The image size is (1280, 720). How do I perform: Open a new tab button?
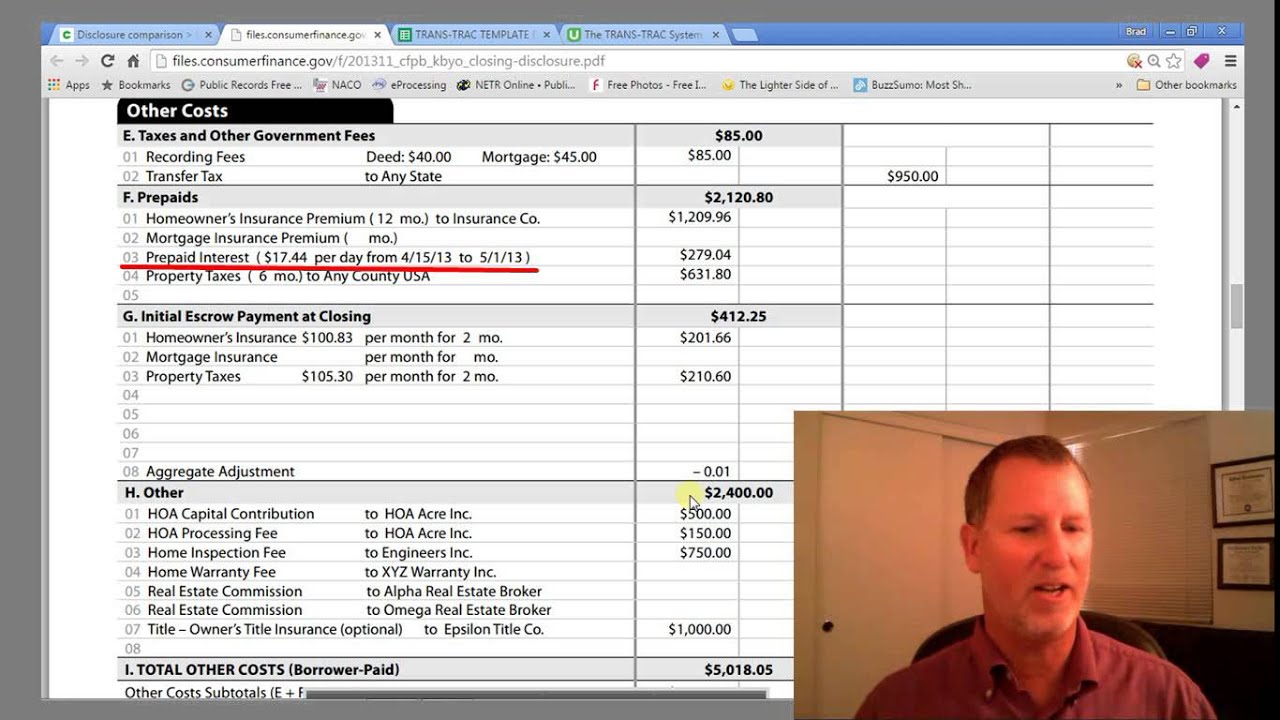744,35
